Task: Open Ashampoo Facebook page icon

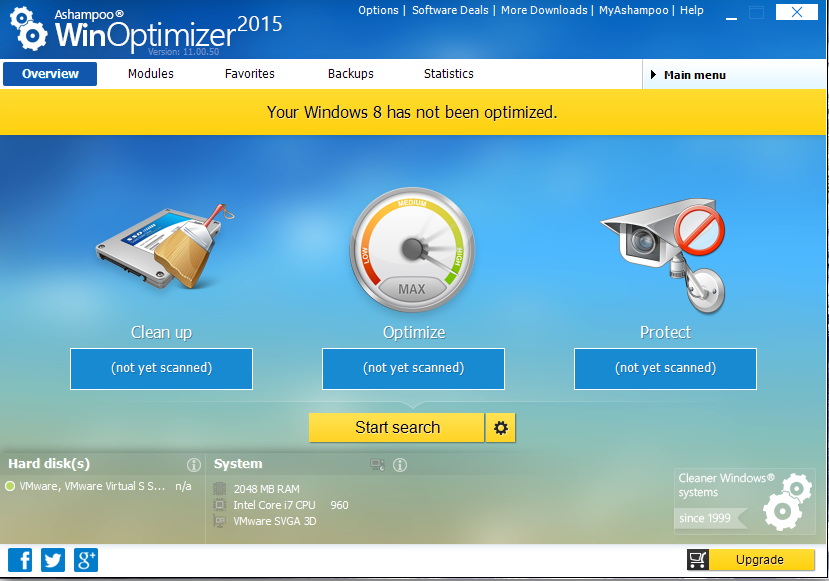Action: pos(20,560)
